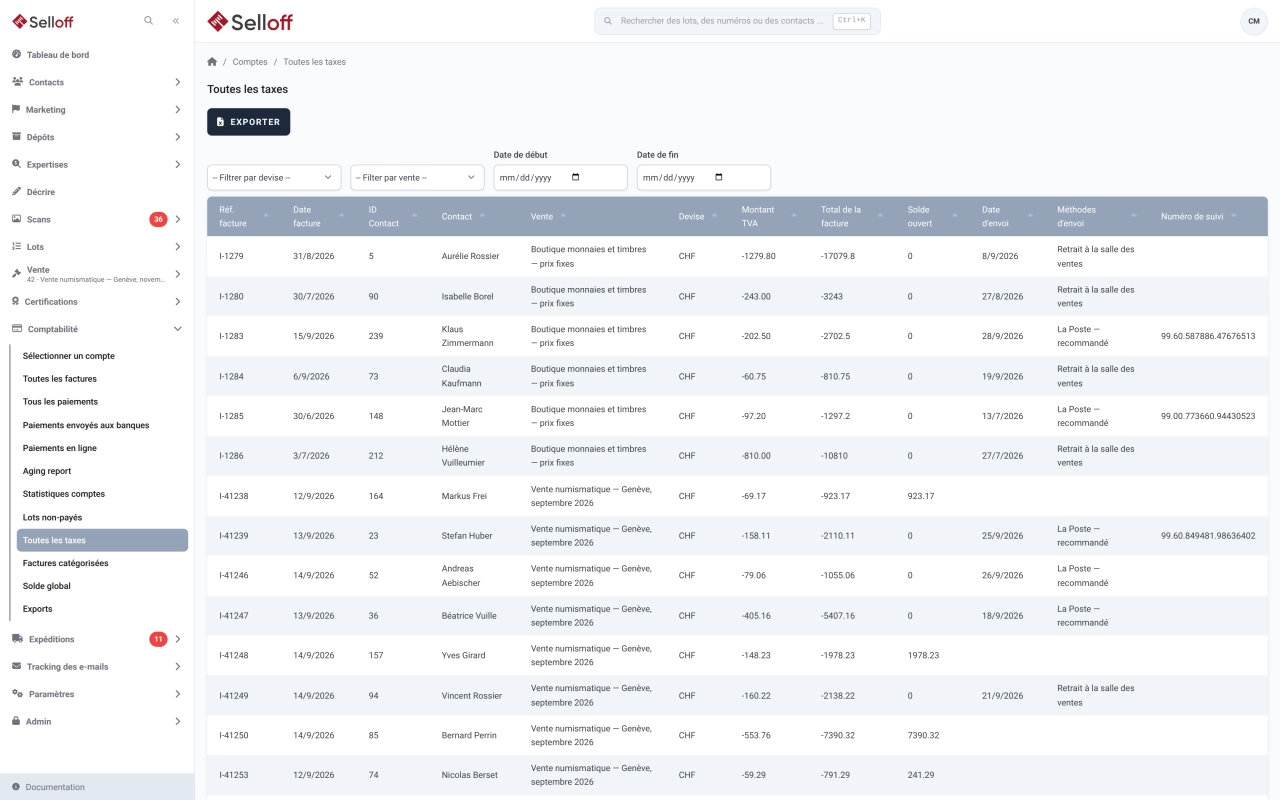Click the Dépôts box icon

16,137
